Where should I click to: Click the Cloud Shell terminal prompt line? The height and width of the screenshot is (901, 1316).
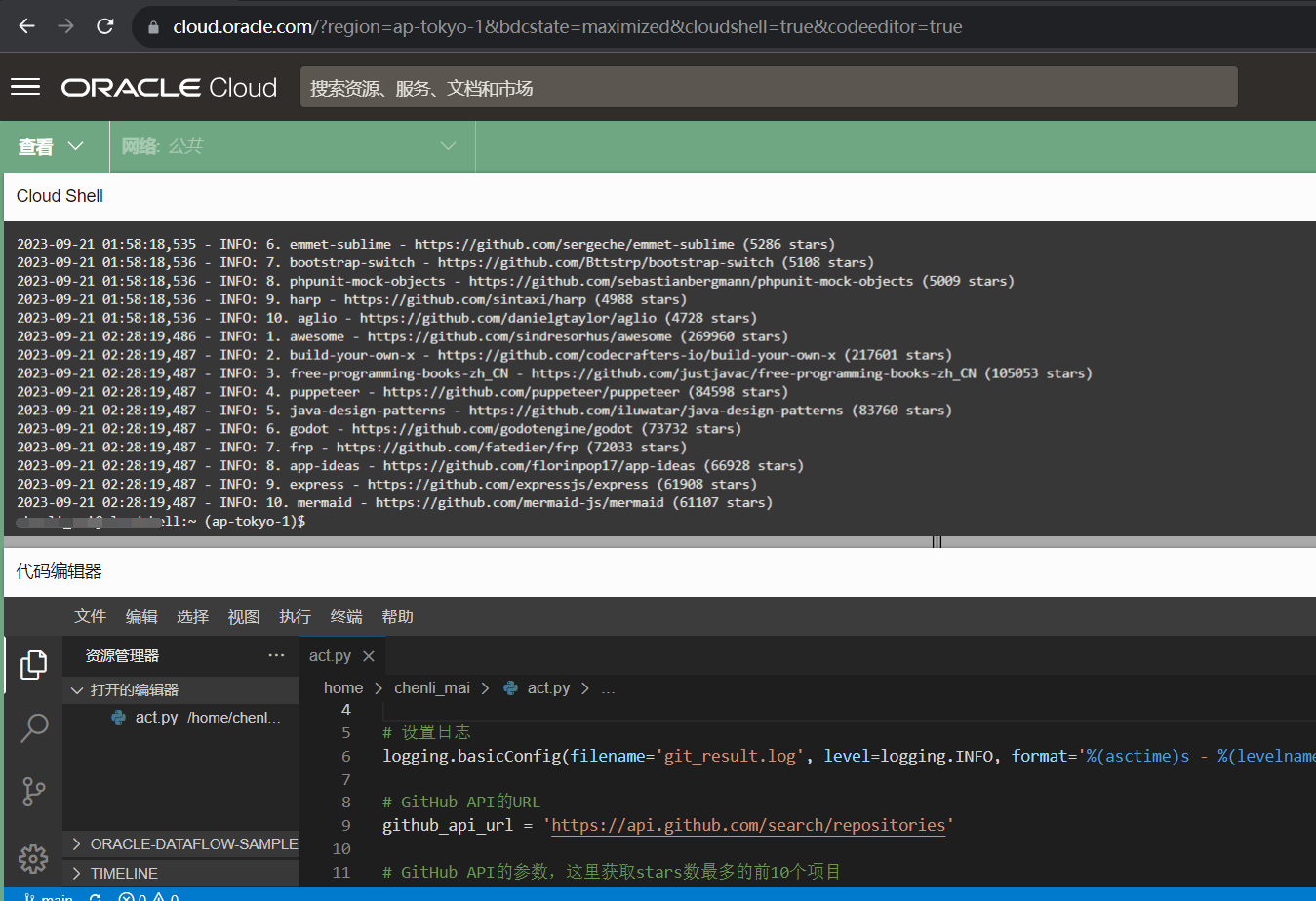(161, 521)
